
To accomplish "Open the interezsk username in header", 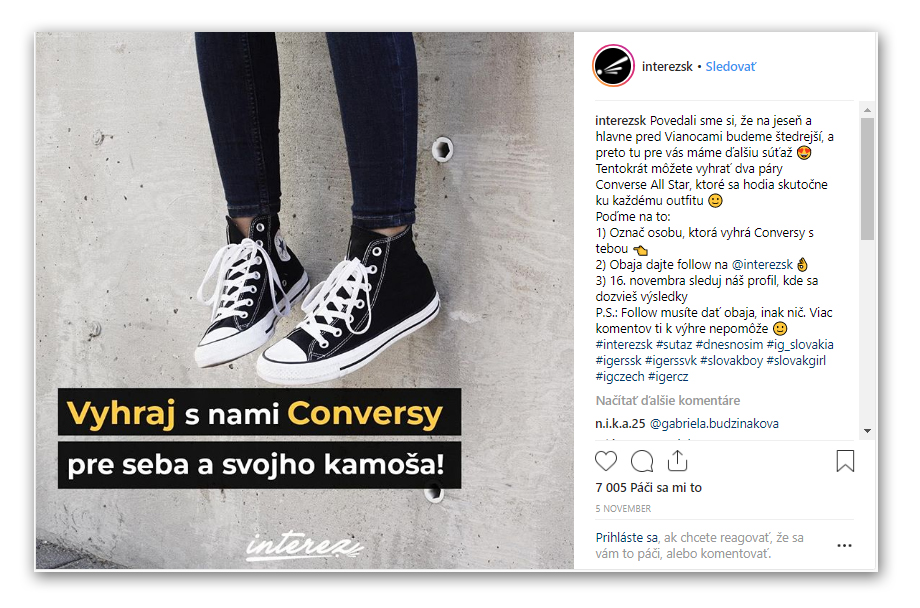I will pyautogui.click(x=667, y=67).
